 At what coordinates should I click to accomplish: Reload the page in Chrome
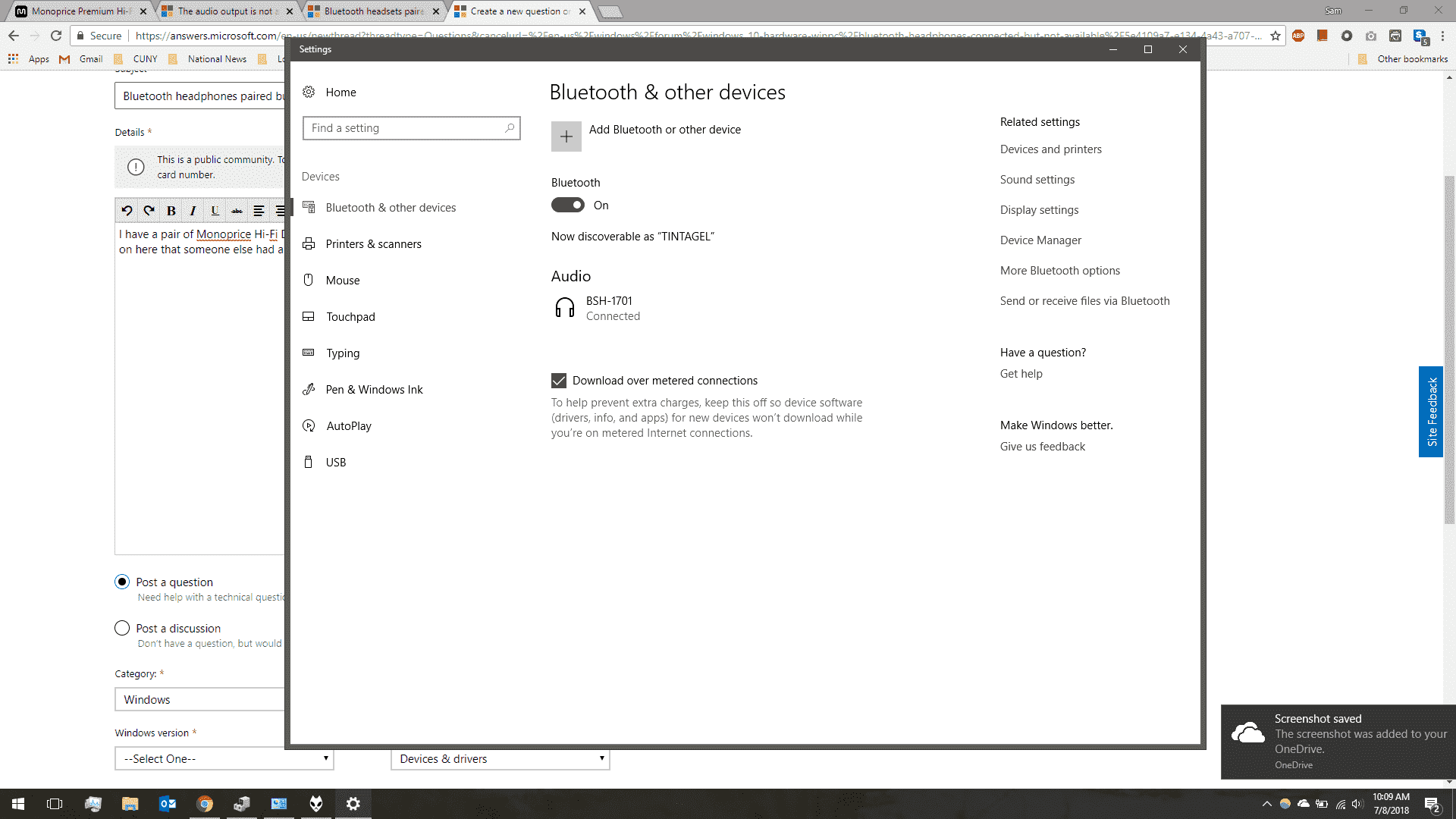[56, 36]
